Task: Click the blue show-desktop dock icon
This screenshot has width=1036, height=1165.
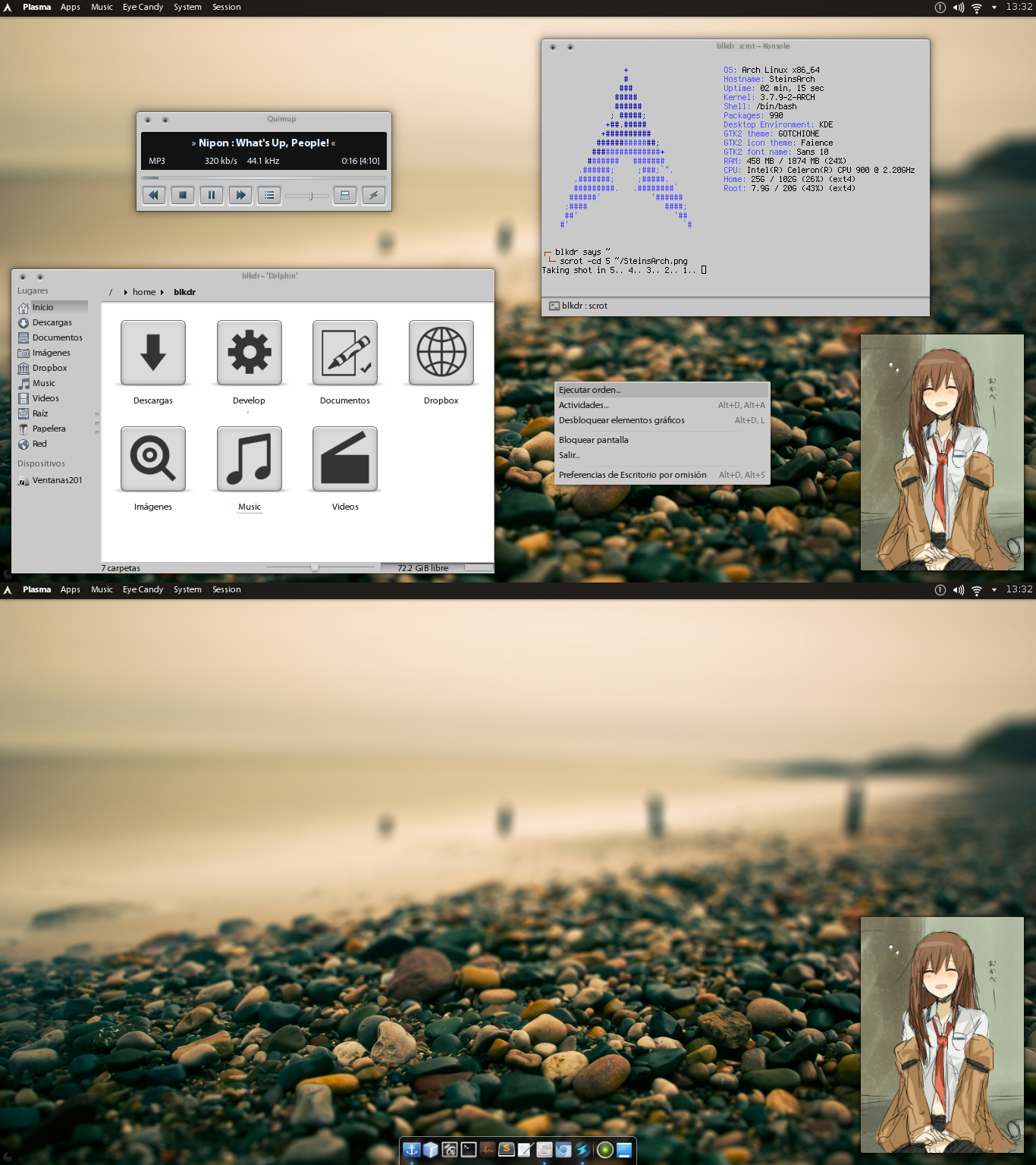Action: tap(624, 1150)
